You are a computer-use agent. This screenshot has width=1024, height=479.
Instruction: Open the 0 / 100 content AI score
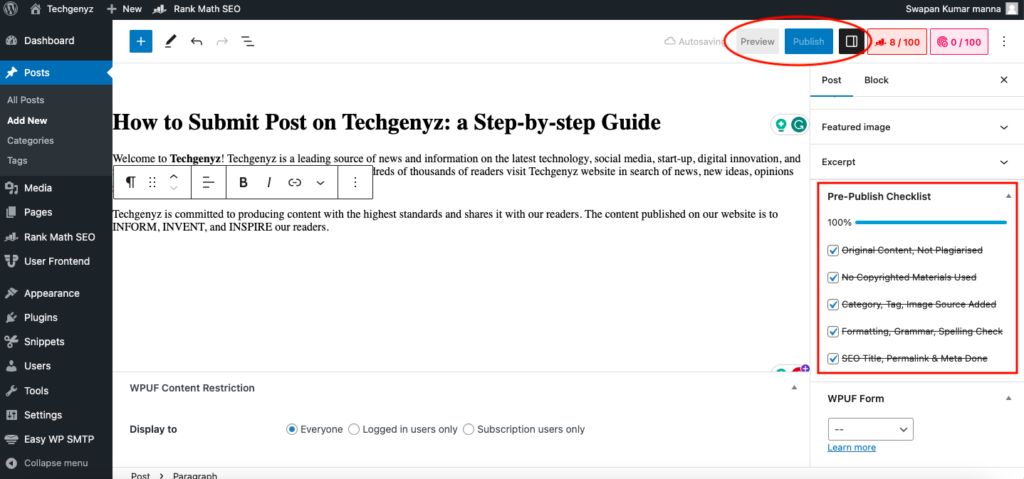tap(959, 42)
